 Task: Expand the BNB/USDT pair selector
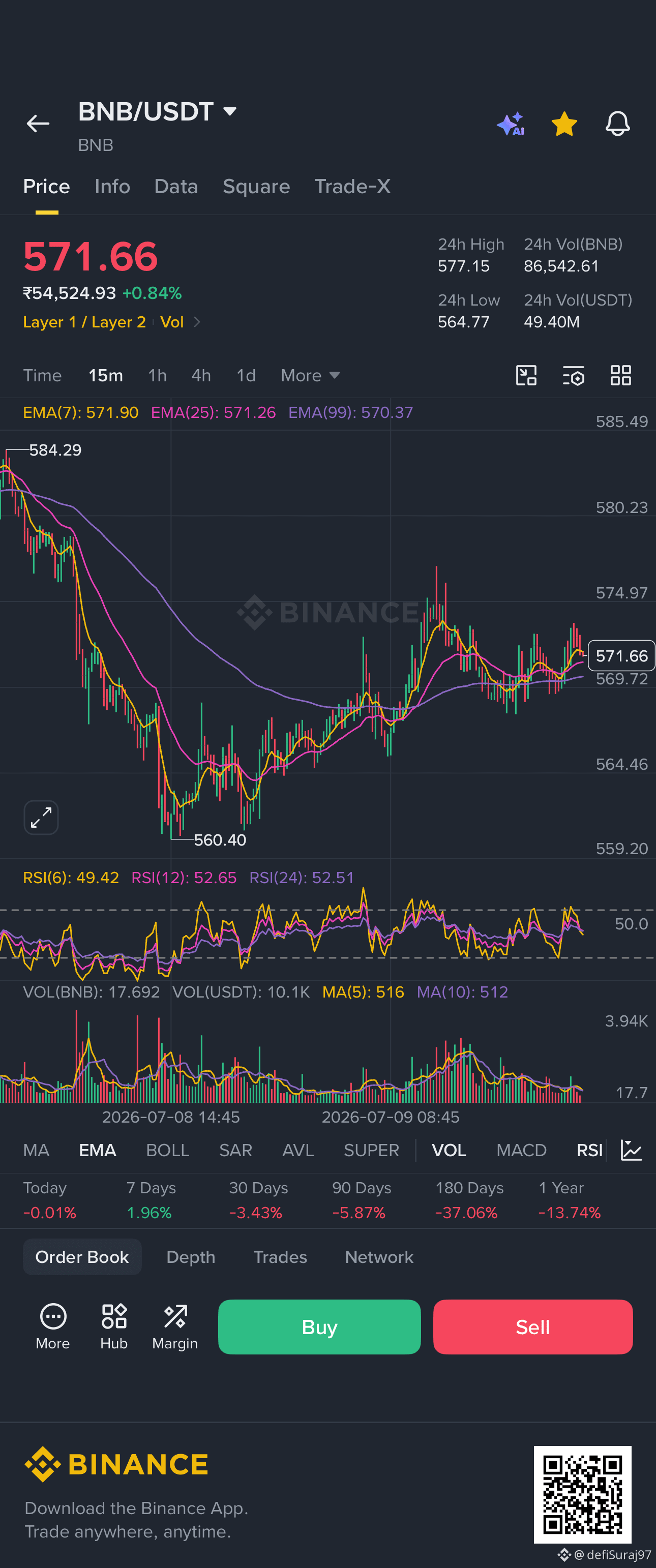[x=230, y=111]
